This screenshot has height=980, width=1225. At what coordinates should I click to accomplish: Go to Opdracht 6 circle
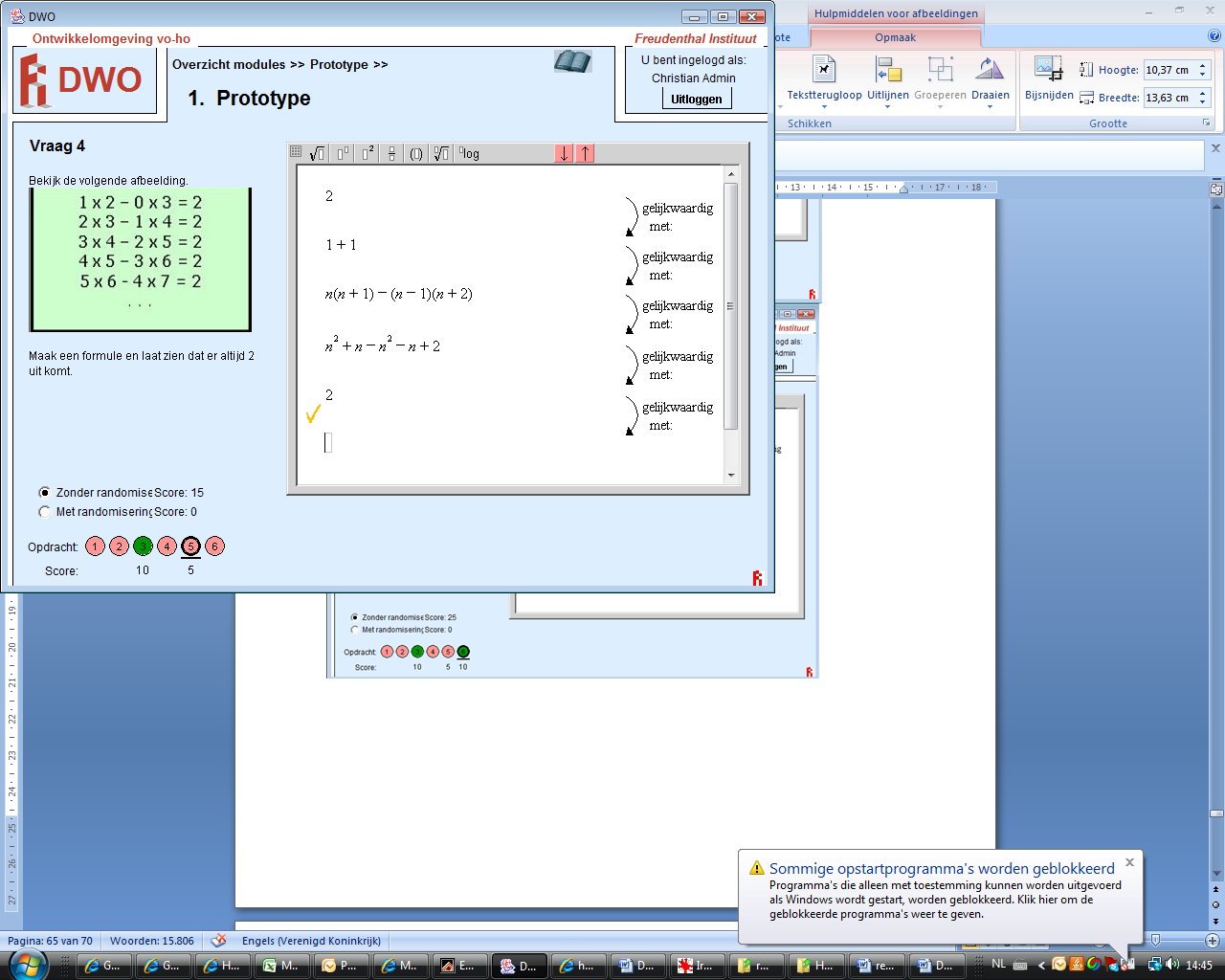(x=214, y=546)
